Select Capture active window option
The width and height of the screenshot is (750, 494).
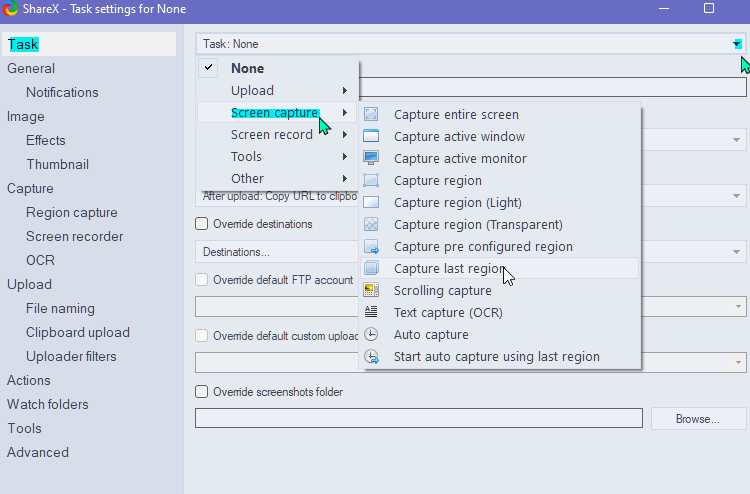click(499, 136)
